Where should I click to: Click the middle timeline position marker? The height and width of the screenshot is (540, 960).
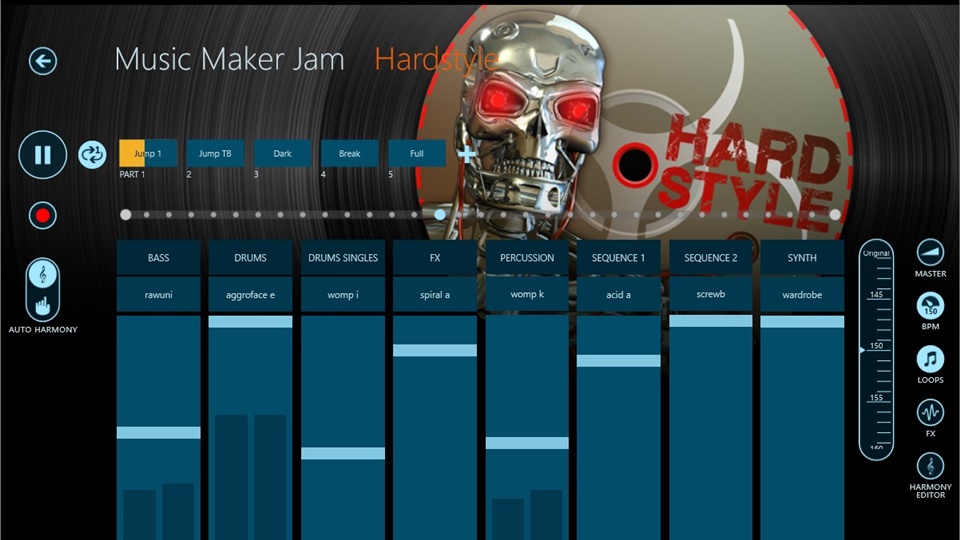tap(440, 214)
